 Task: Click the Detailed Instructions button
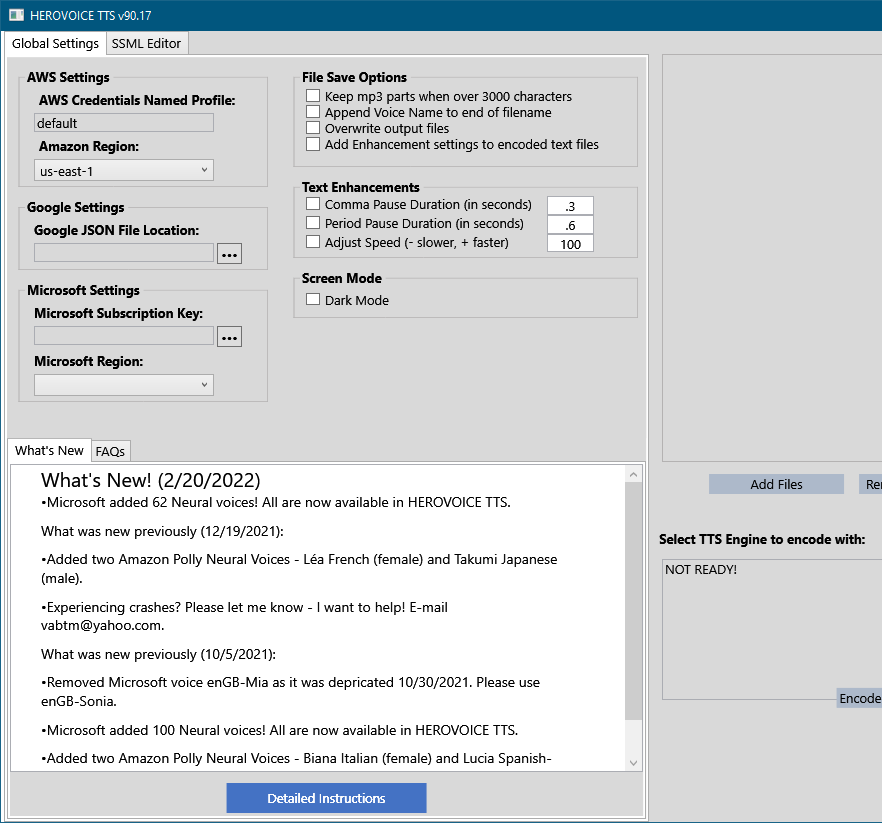click(x=326, y=798)
